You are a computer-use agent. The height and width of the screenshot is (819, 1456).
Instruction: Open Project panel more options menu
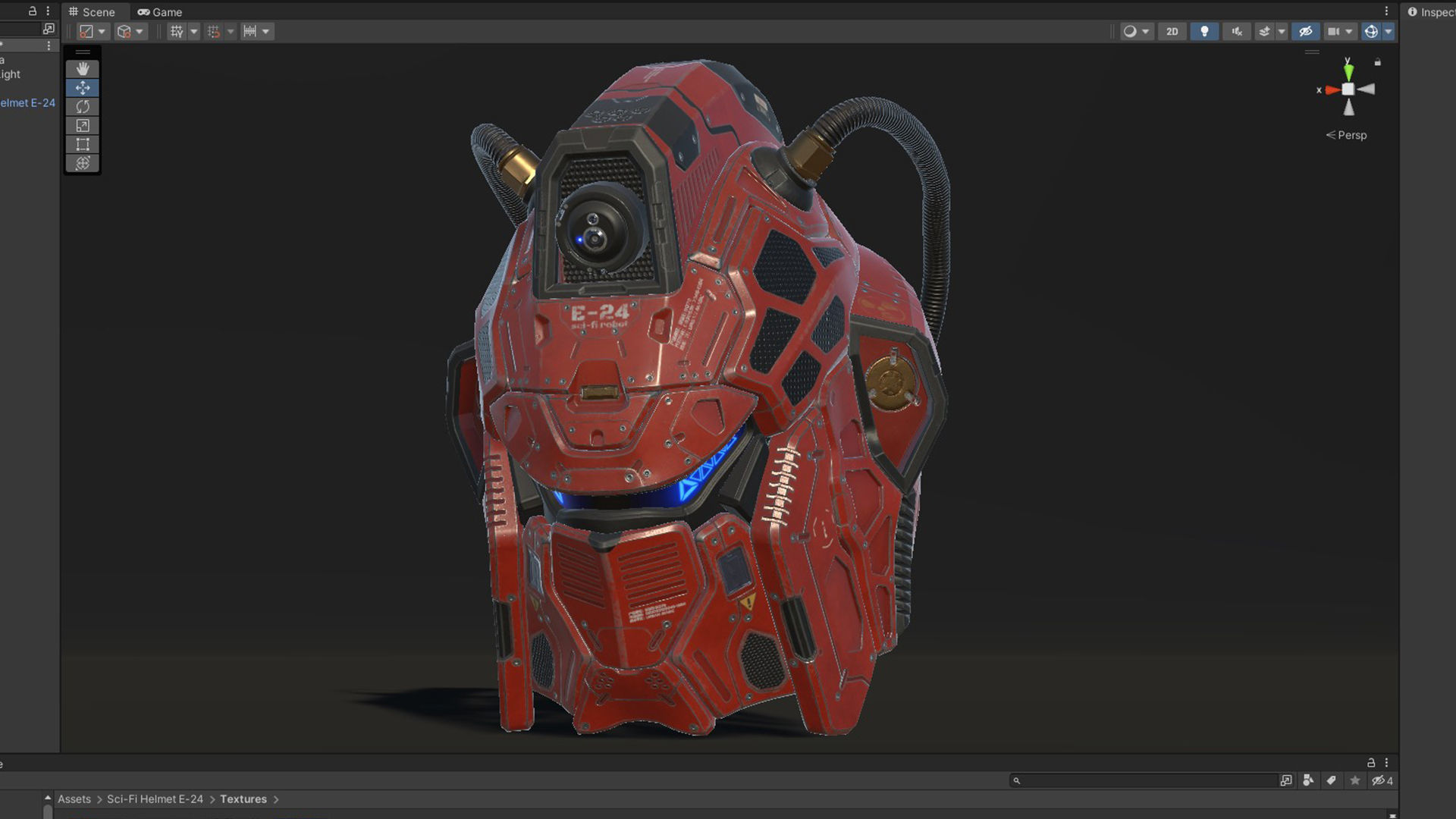(1386, 763)
